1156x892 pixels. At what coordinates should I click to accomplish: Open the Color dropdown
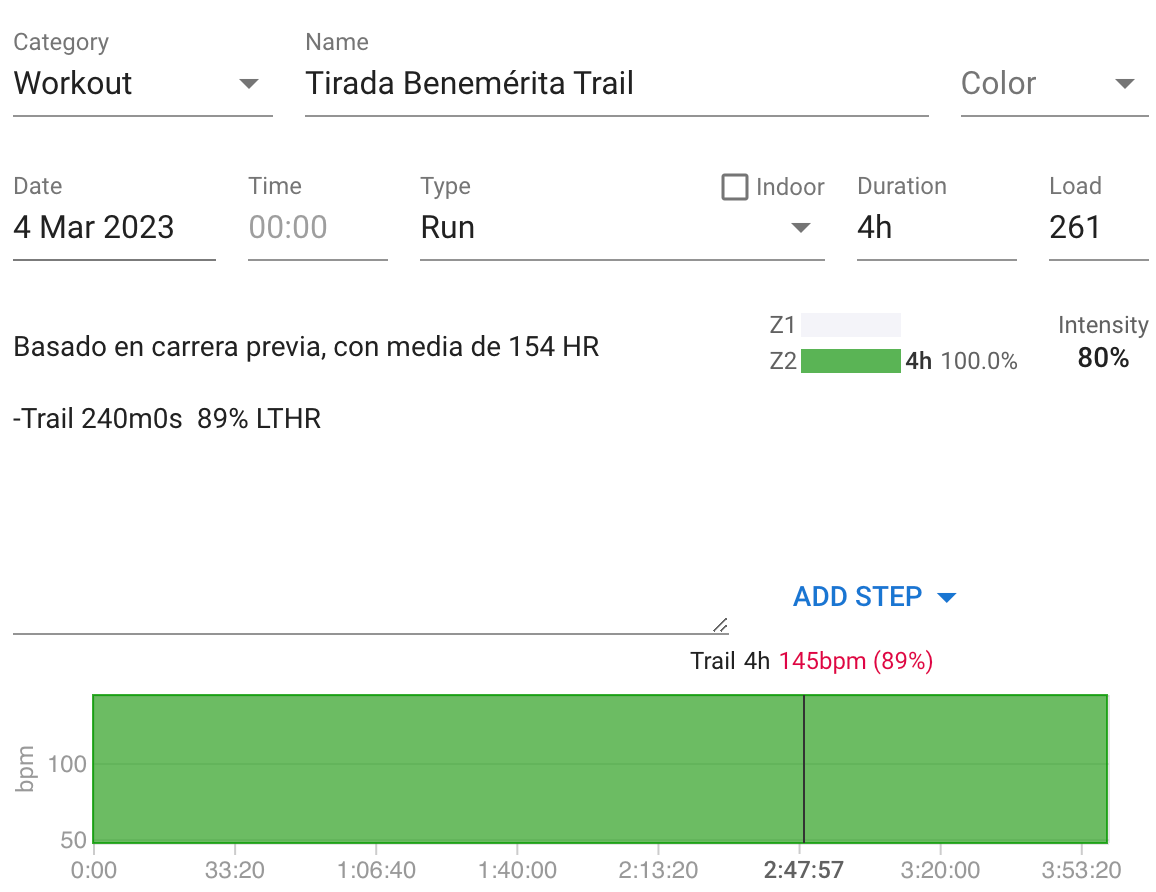coord(1054,83)
